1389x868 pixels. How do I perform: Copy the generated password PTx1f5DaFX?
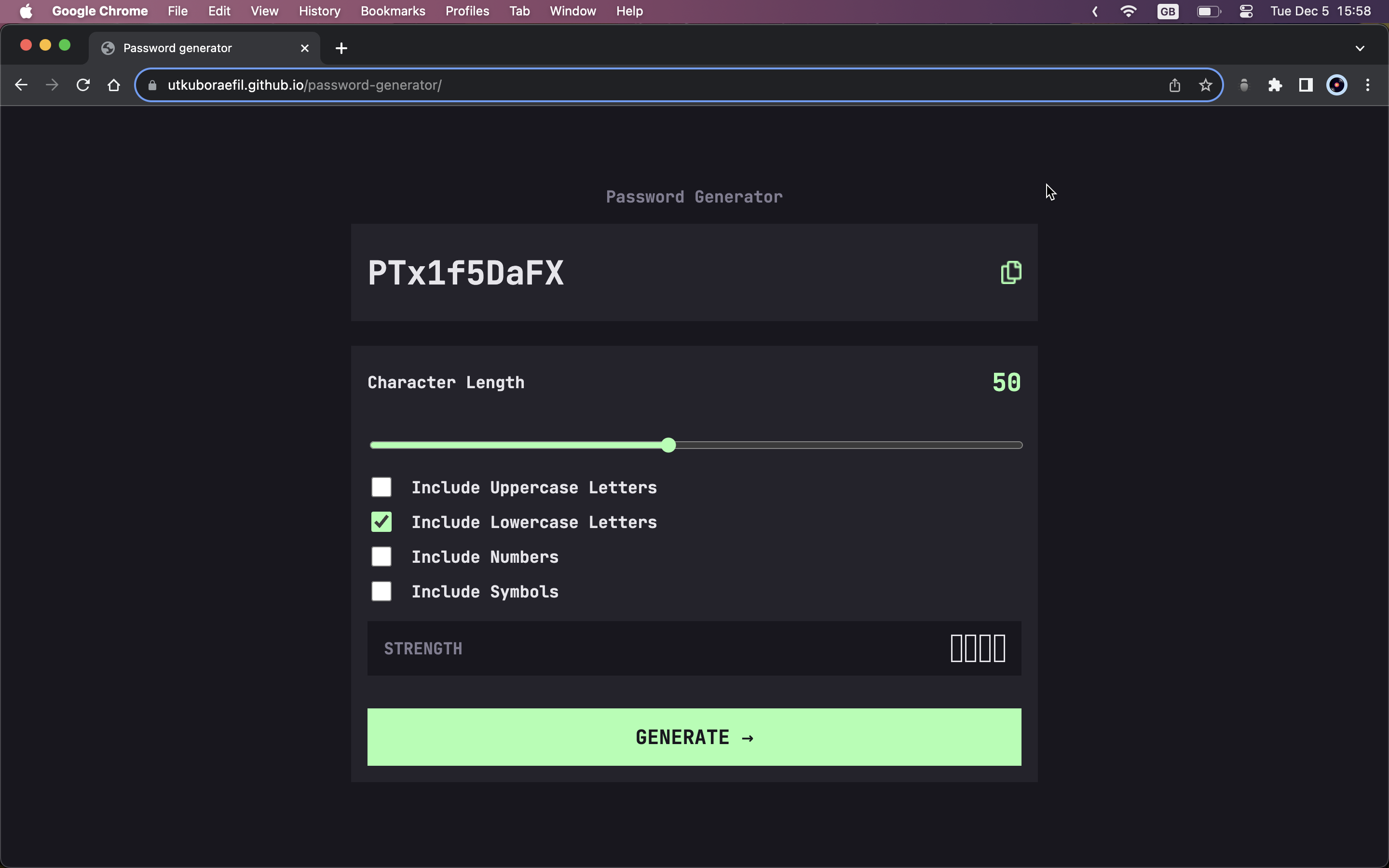1010,272
